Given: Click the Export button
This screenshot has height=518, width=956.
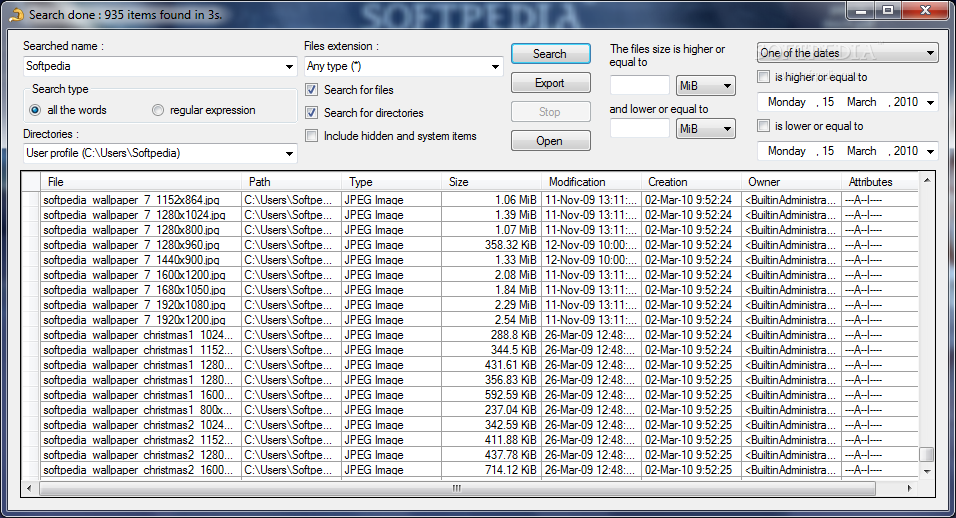Looking at the screenshot, I should (x=551, y=83).
